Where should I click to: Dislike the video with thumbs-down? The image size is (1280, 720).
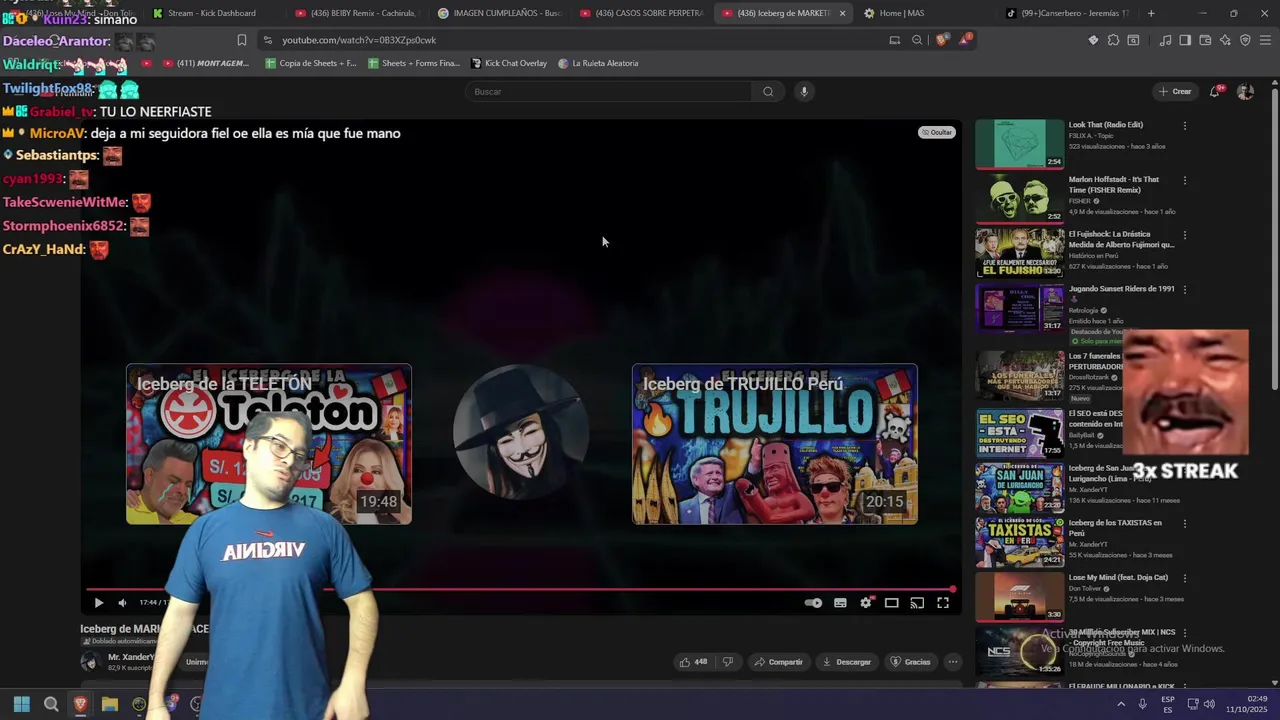tap(728, 662)
